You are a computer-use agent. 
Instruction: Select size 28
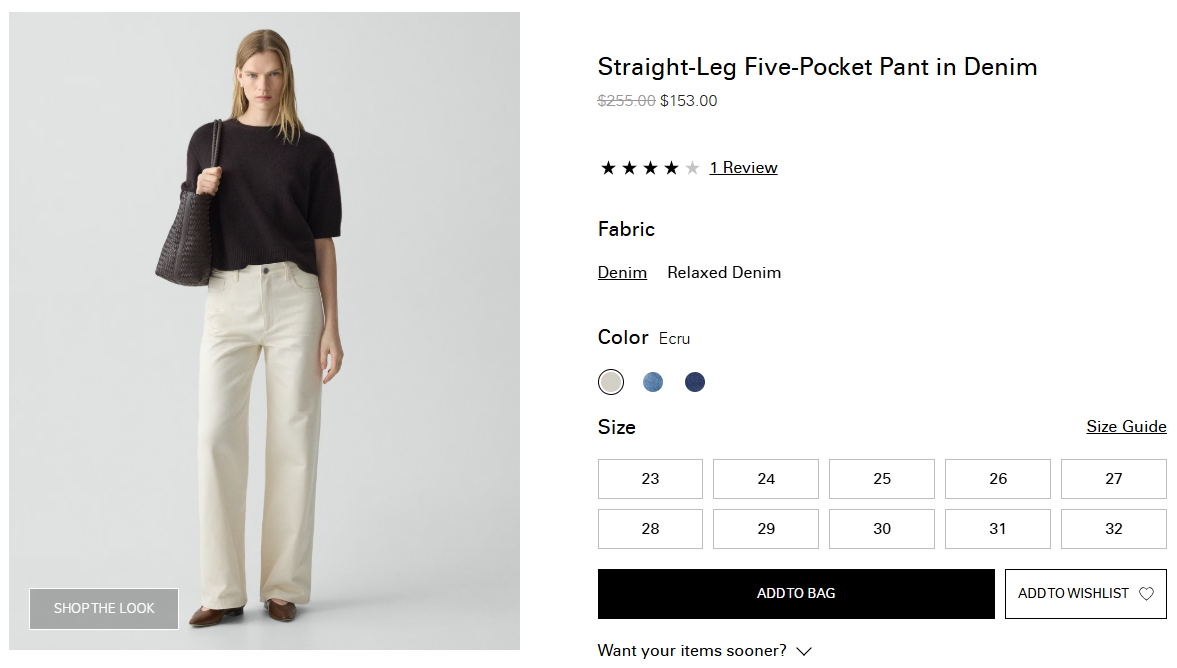tap(650, 529)
